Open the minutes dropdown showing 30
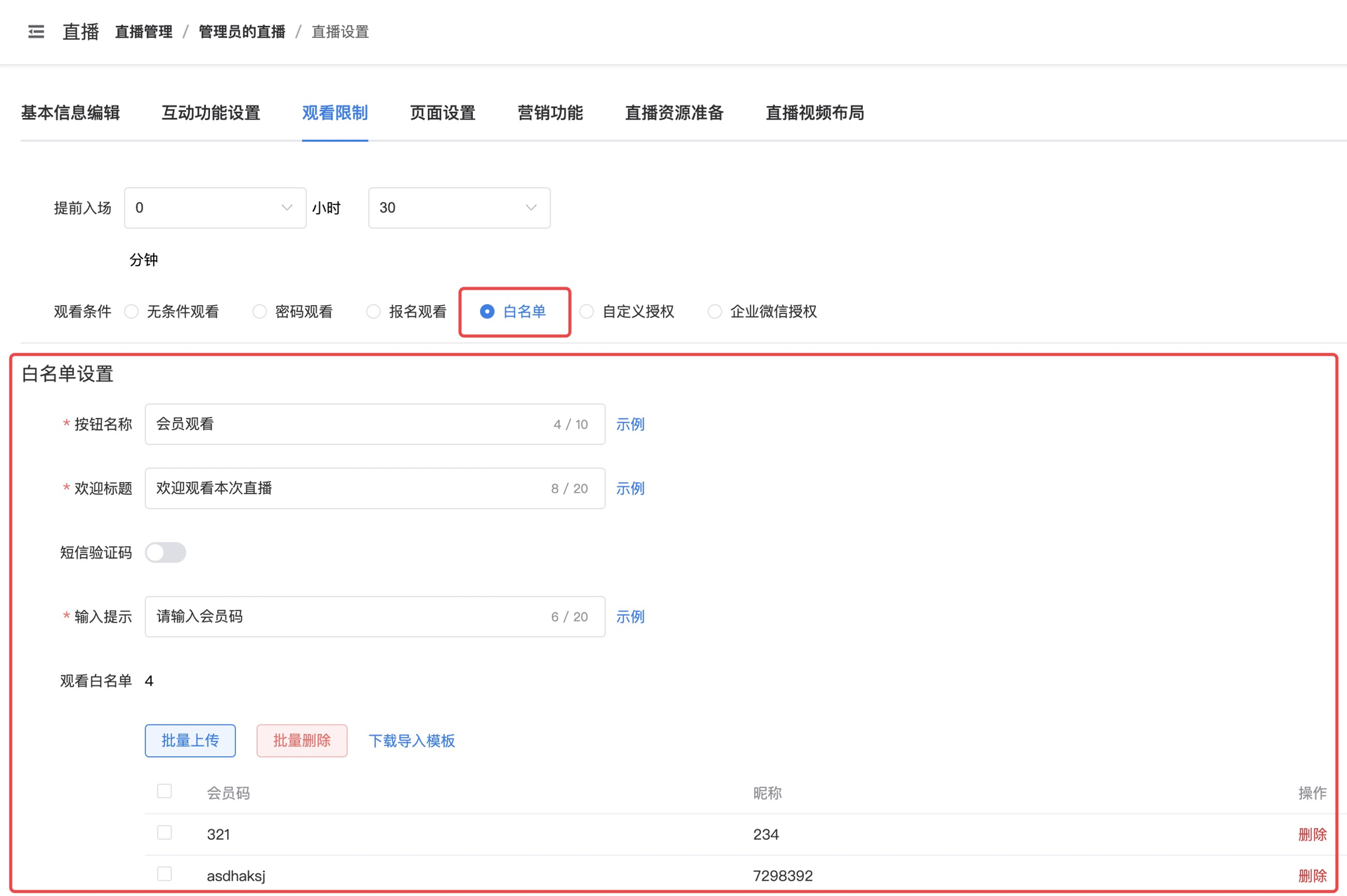The width and height of the screenshot is (1347, 896). point(458,208)
